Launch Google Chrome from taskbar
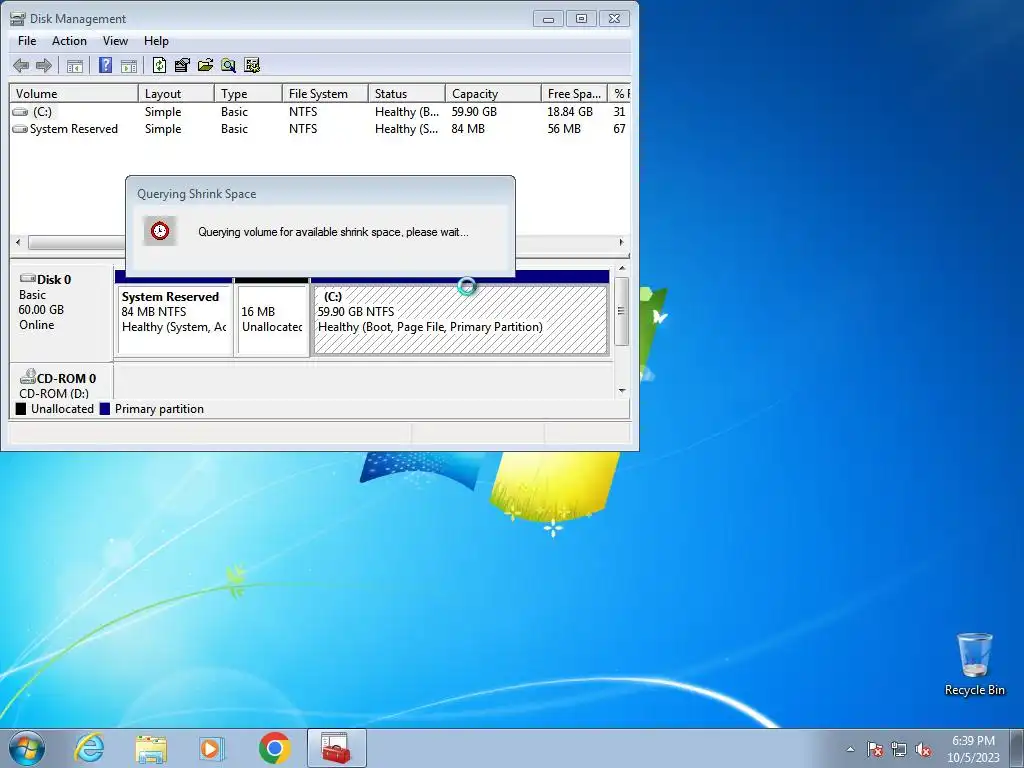This screenshot has height=768, width=1024. [x=274, y=748]
